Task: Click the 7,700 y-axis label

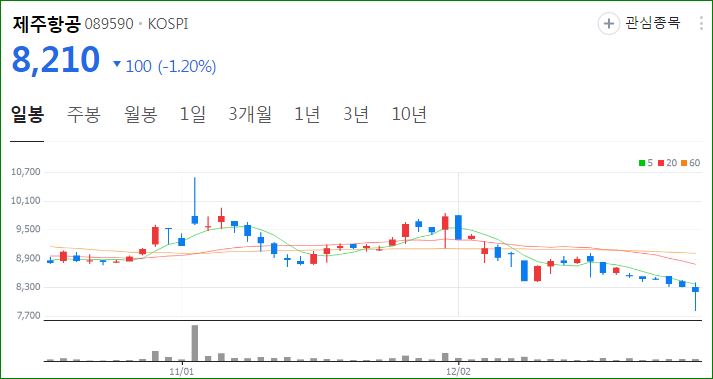Action: [28, 316]
